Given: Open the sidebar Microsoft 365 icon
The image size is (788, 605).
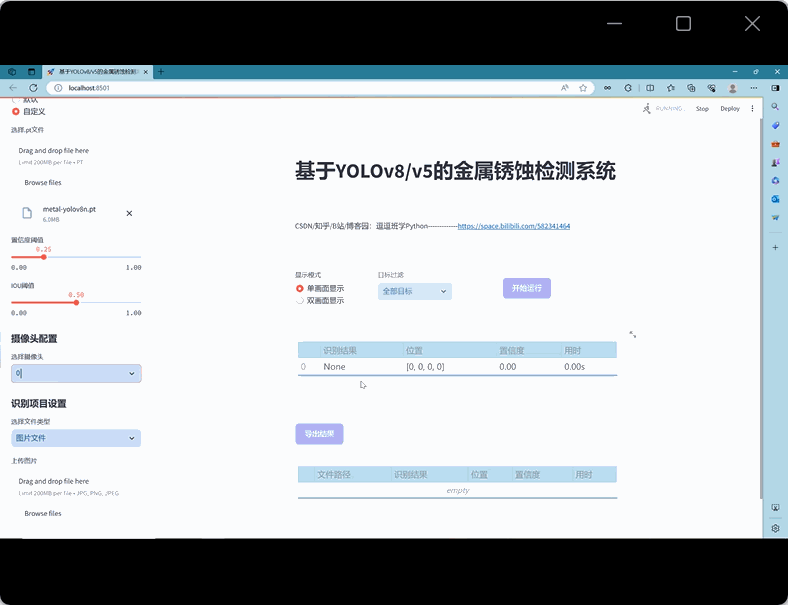Looking at the screenshot, I should pyautogui.click(x=775, y=180).
